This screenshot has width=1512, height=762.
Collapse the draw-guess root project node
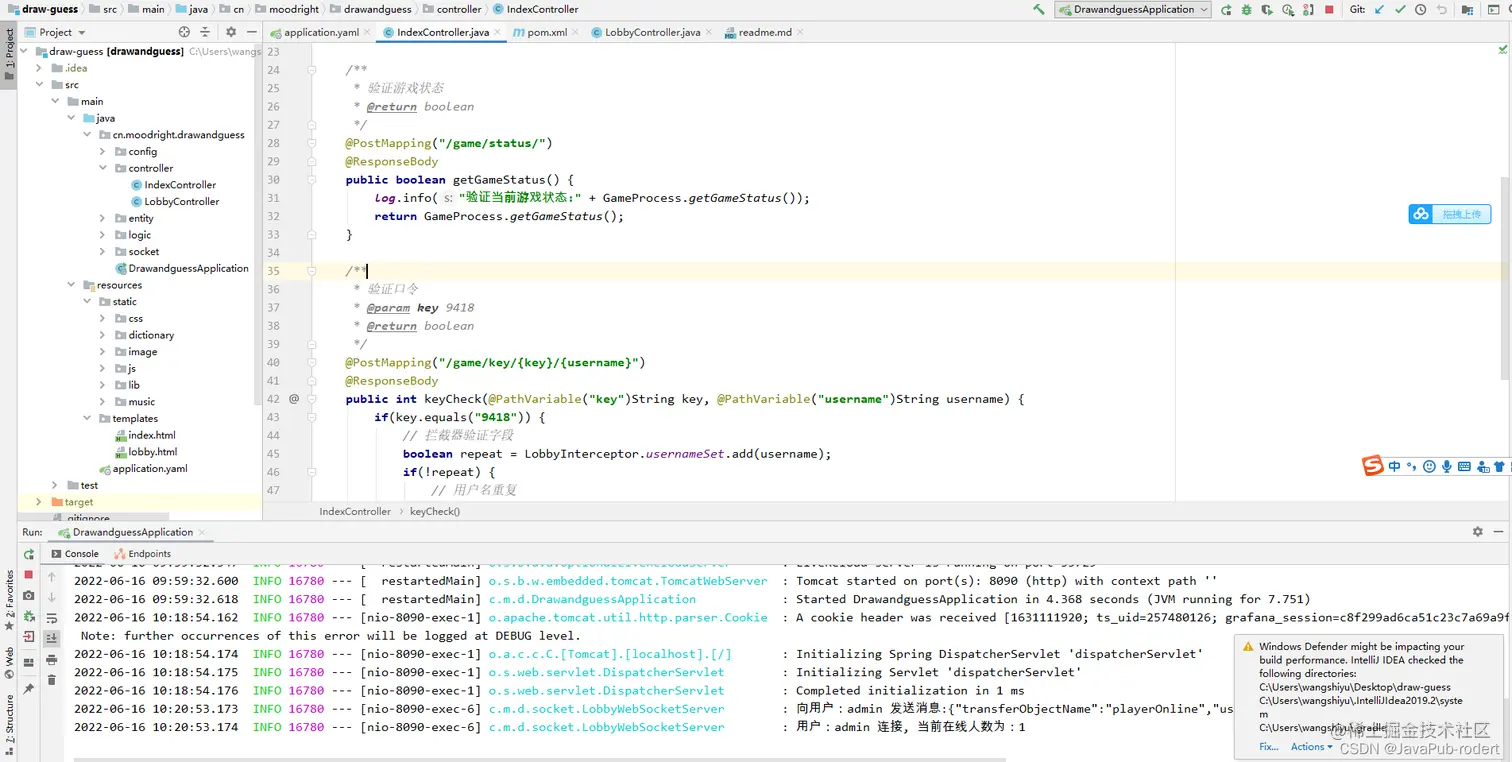[24, 51]
